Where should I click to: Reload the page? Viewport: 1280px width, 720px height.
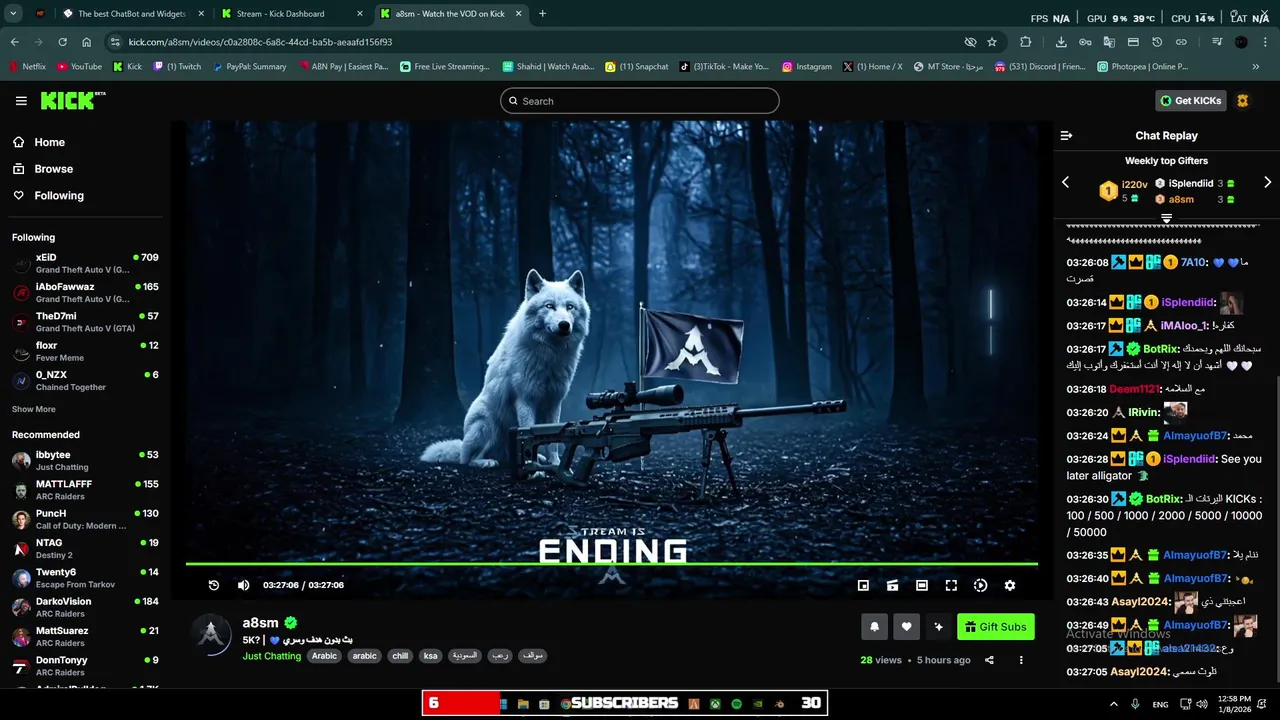[62, 42]
